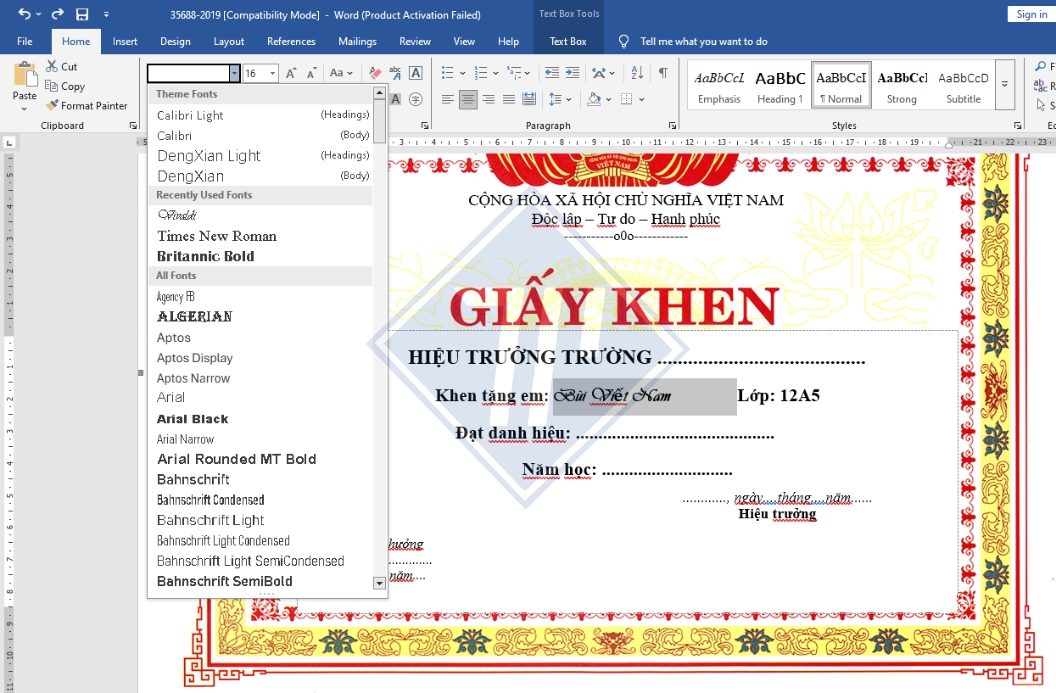Apply the Emphasis style
1056x693 pixels.
pyautogui.click(x=719, y=86)
